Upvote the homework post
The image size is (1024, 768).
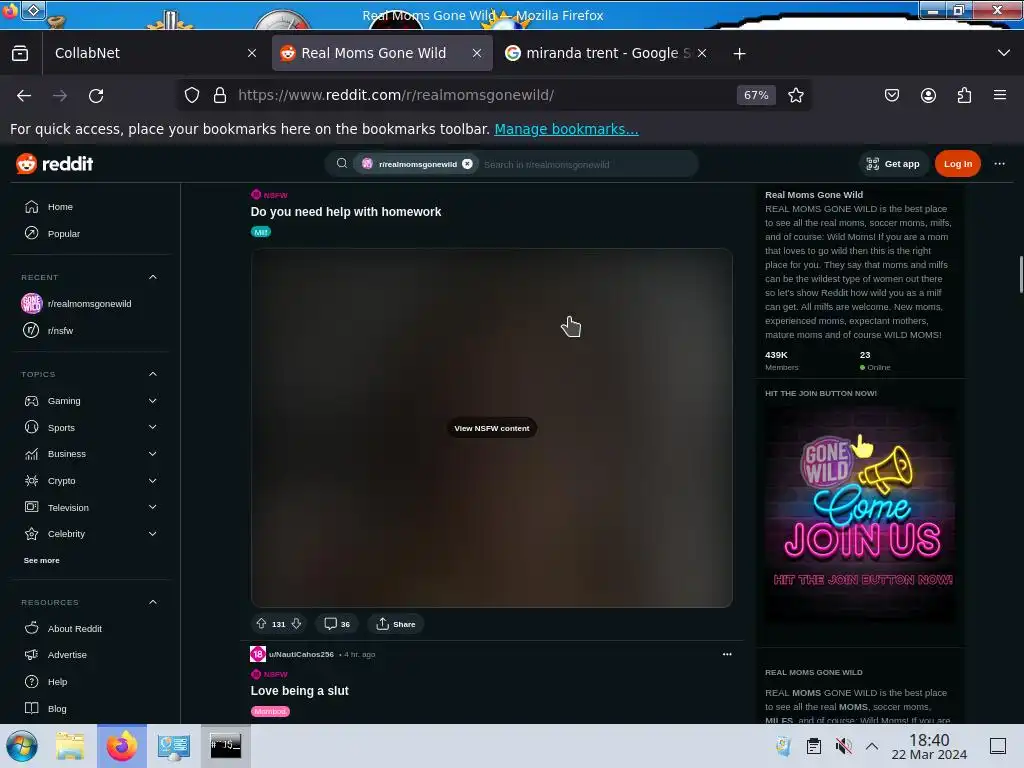coord(261,624)
